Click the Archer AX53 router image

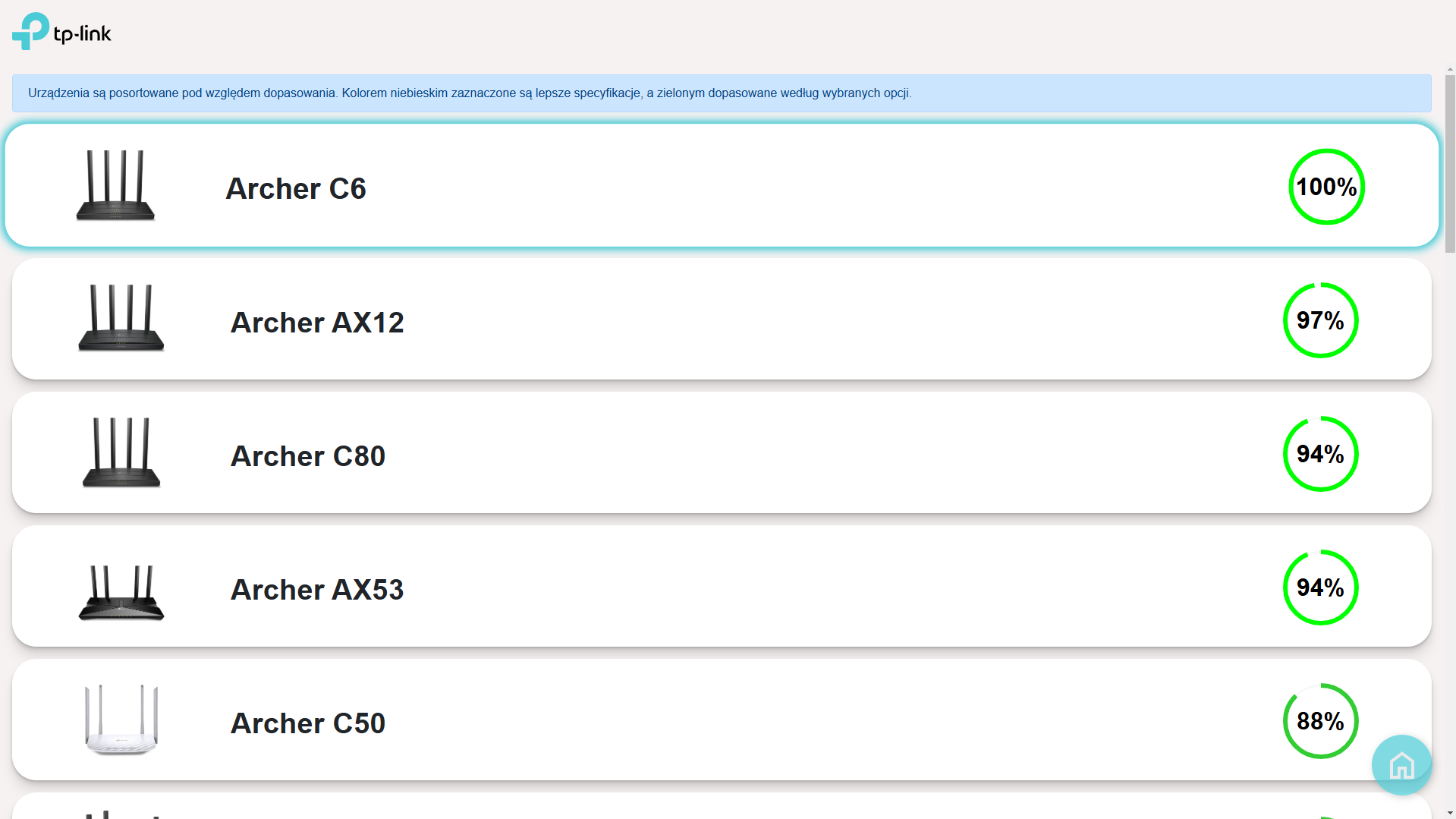point(121,592)
